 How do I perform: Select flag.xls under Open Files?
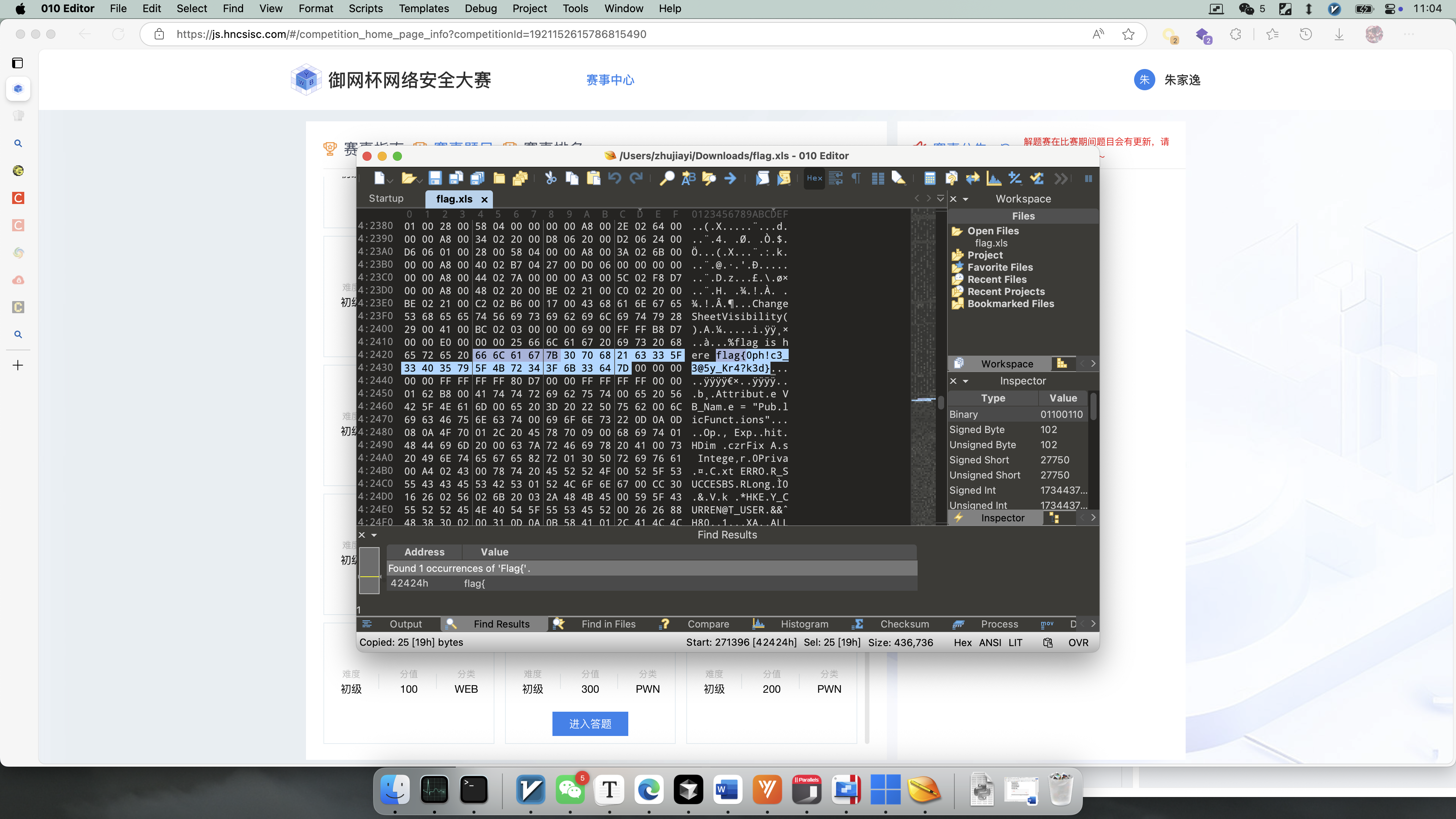click(991, 243)
